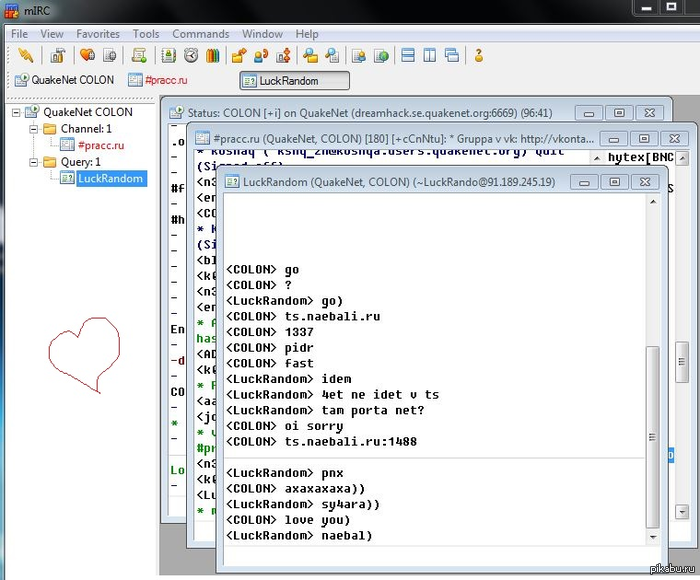Open the Tools menu
The height and width of the screenshot is (580, 700).
click(x=146, y=34)
